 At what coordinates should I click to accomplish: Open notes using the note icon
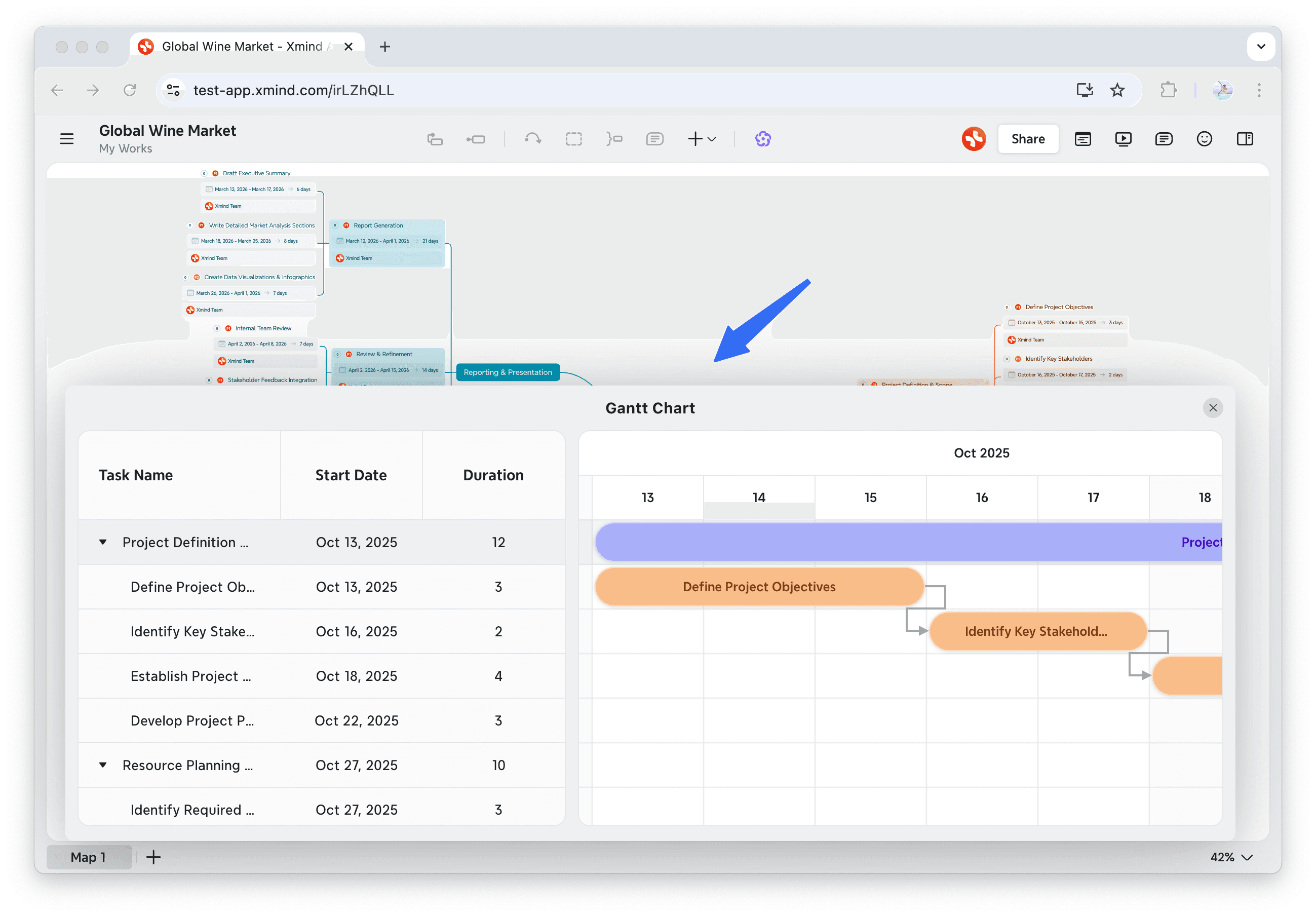point(654,139)
